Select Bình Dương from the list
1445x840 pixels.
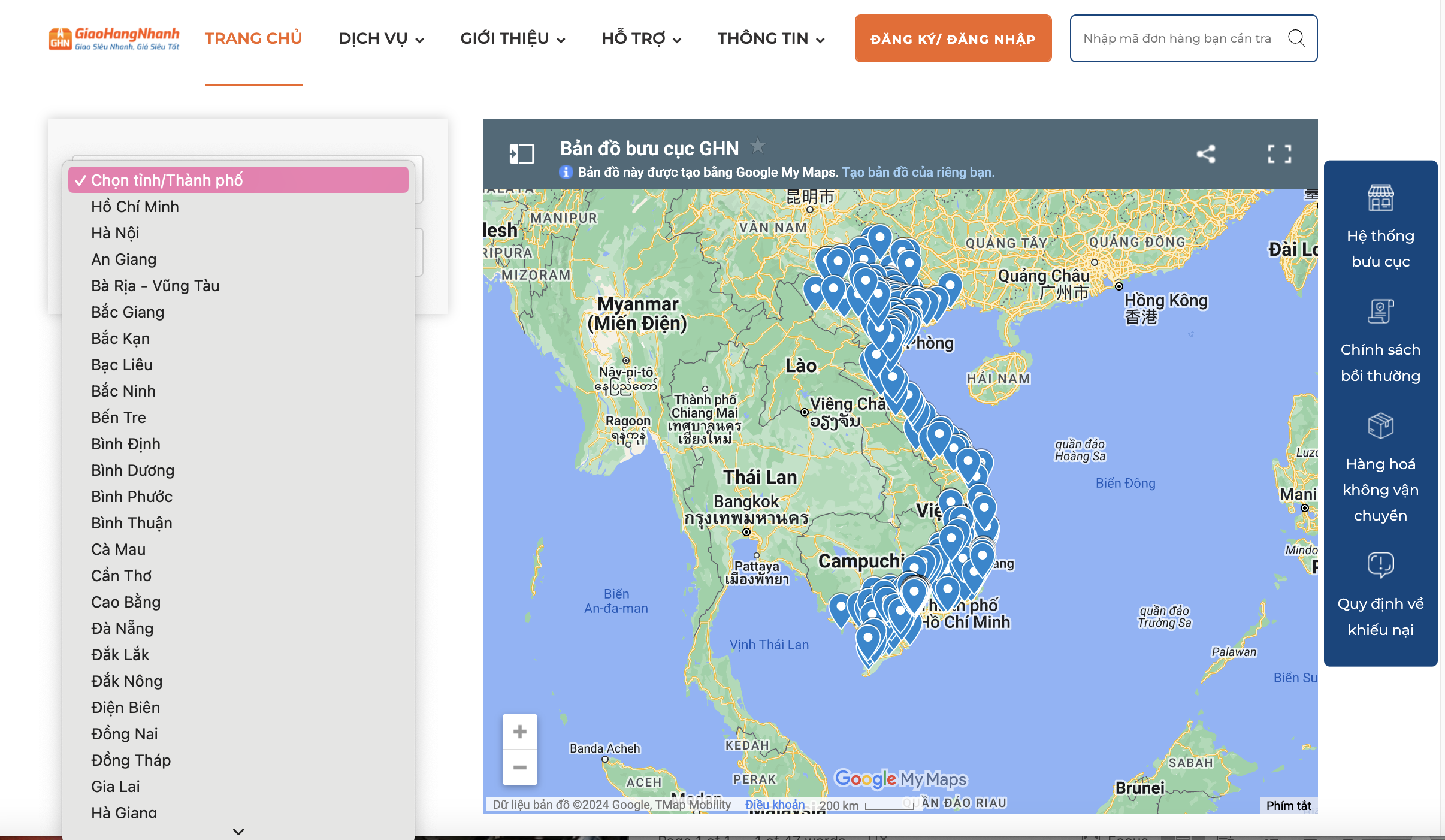tap(238, 470)
